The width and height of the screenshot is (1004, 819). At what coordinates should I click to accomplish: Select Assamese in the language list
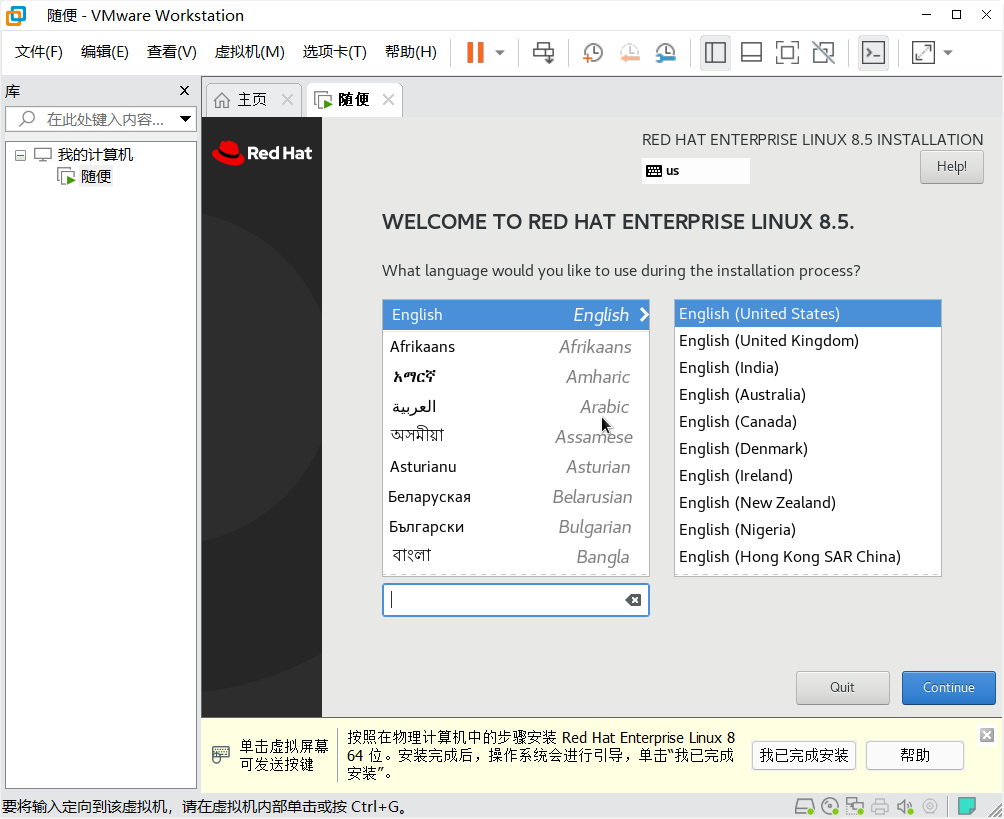pos(515,437)
